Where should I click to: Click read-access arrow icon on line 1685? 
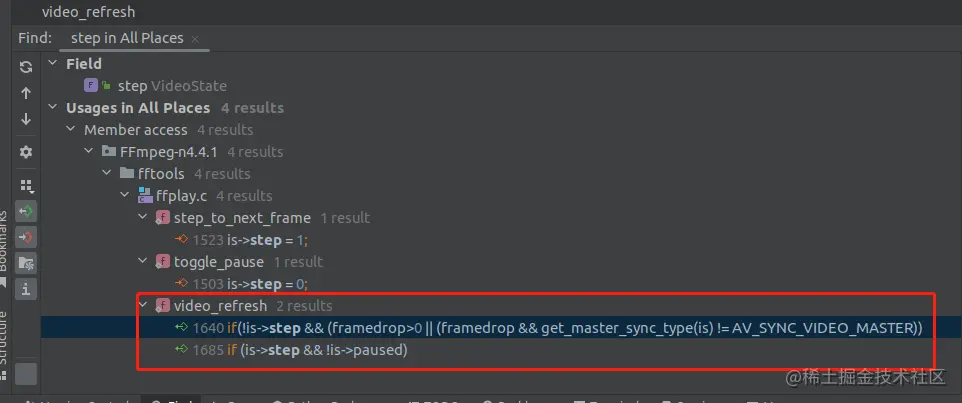point(181,350)
